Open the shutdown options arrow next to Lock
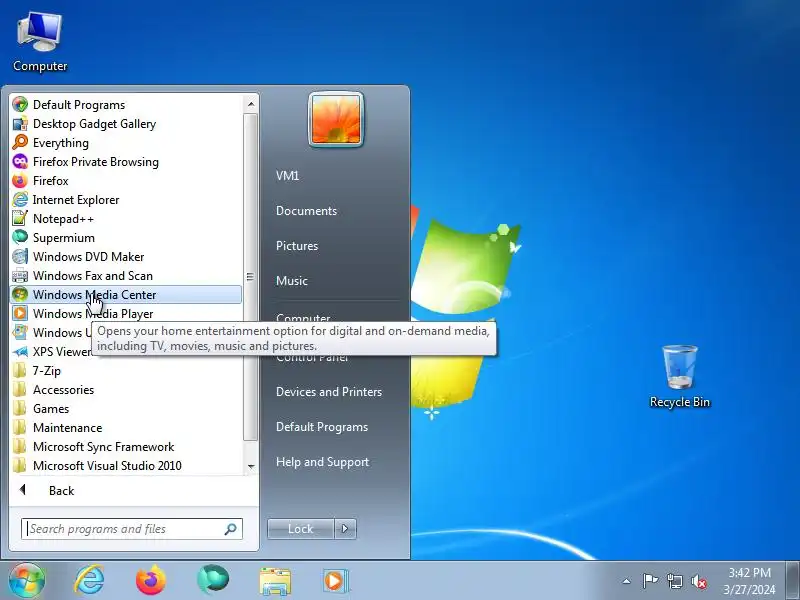Screen dimensions: 800x600 [x=345, y=529]
